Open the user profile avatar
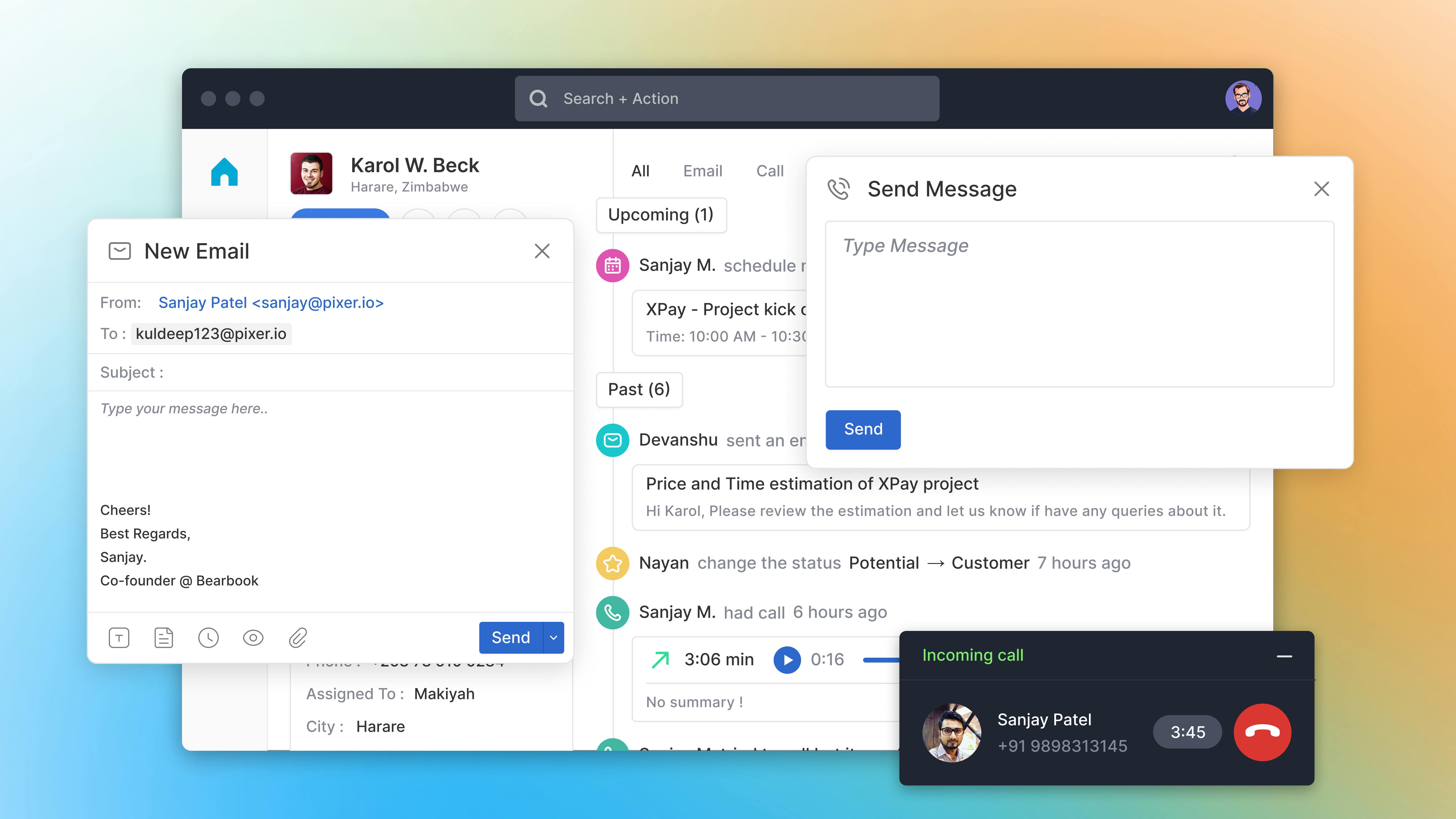The image size is (1456, 819). pyautogui.click(x=1243, y=98)
